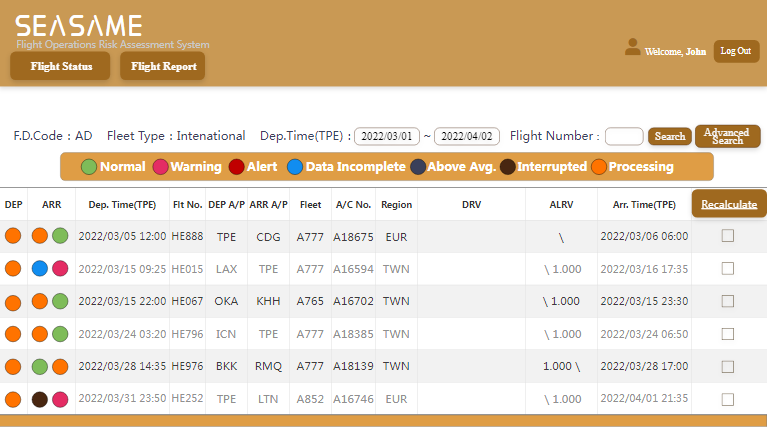
Task: Open the Flight Status tab
Action: tap(60, 66)
